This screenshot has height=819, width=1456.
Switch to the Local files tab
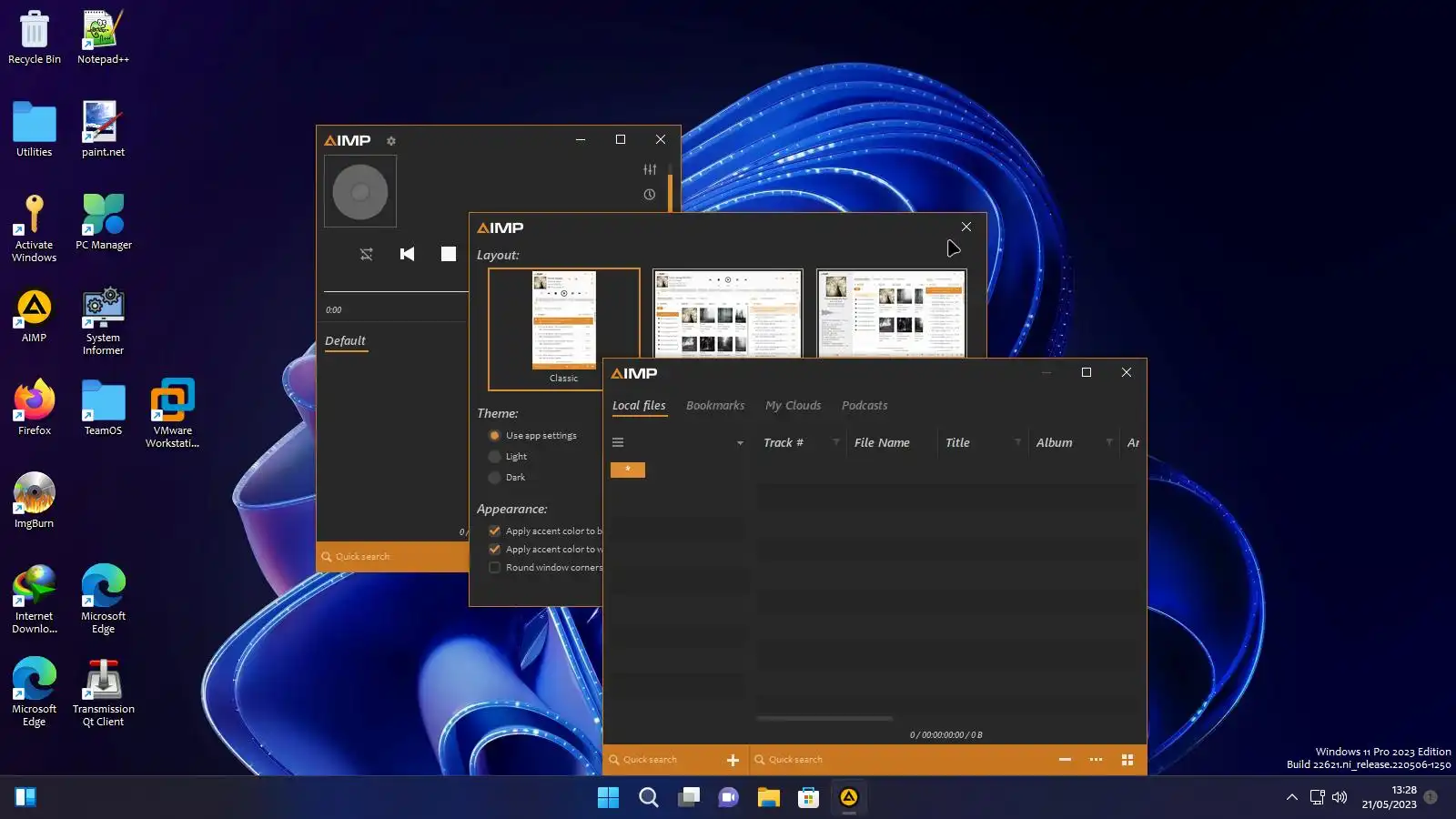point(639,406)
